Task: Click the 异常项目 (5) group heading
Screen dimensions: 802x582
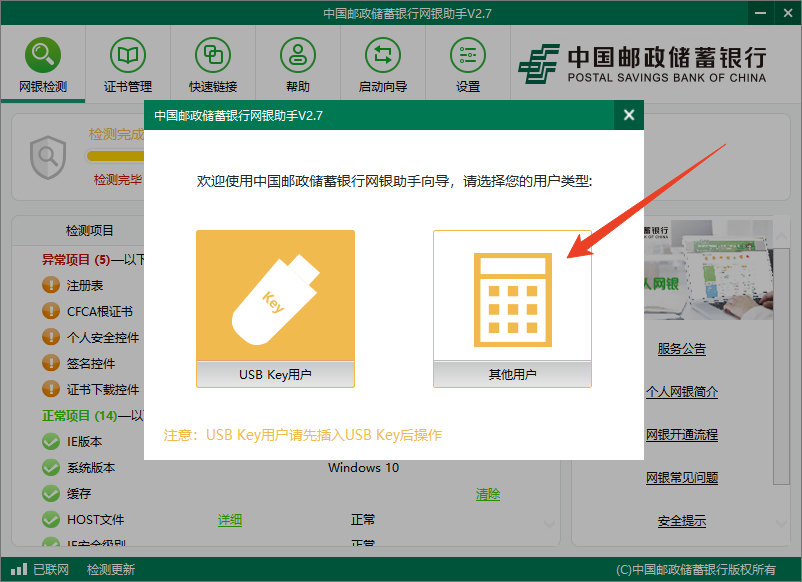Action: [x=76, y=260]
